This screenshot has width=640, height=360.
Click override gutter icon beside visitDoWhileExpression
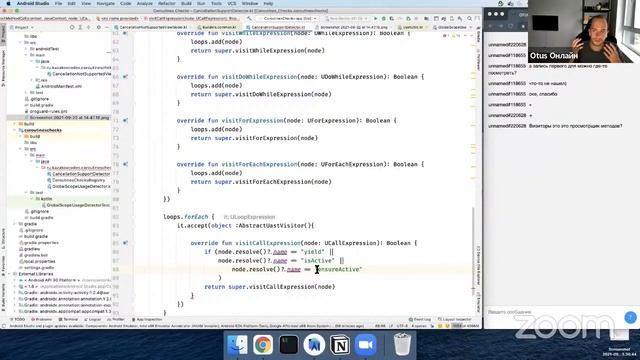coord(125,77)
